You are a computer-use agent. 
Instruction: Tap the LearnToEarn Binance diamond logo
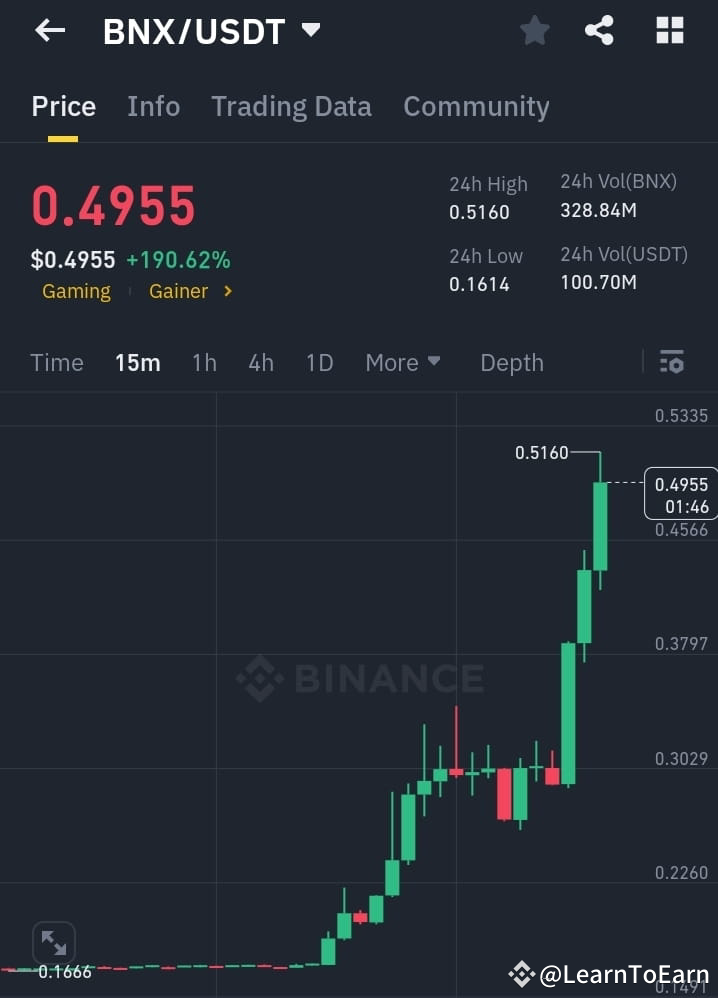tap(521, 972)
